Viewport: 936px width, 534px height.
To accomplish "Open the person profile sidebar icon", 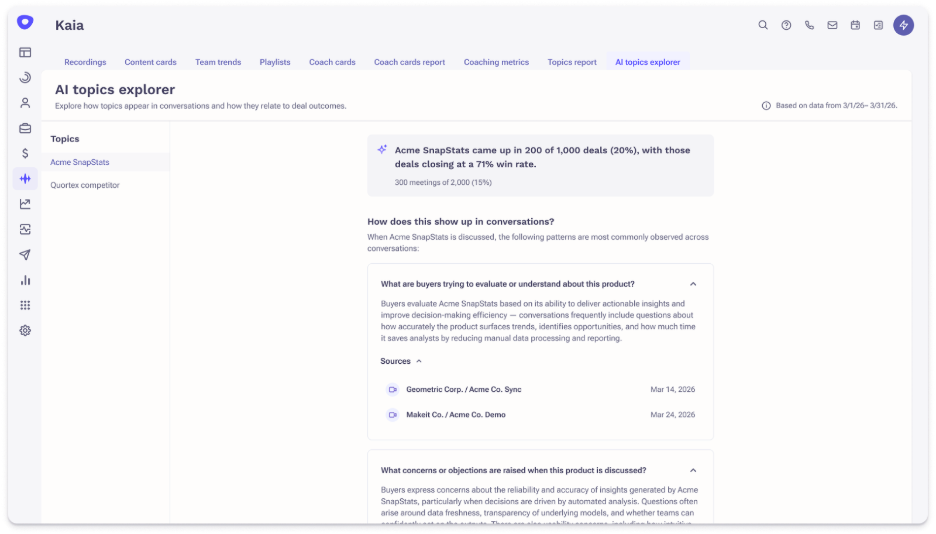I will click(x=25, y=103).
